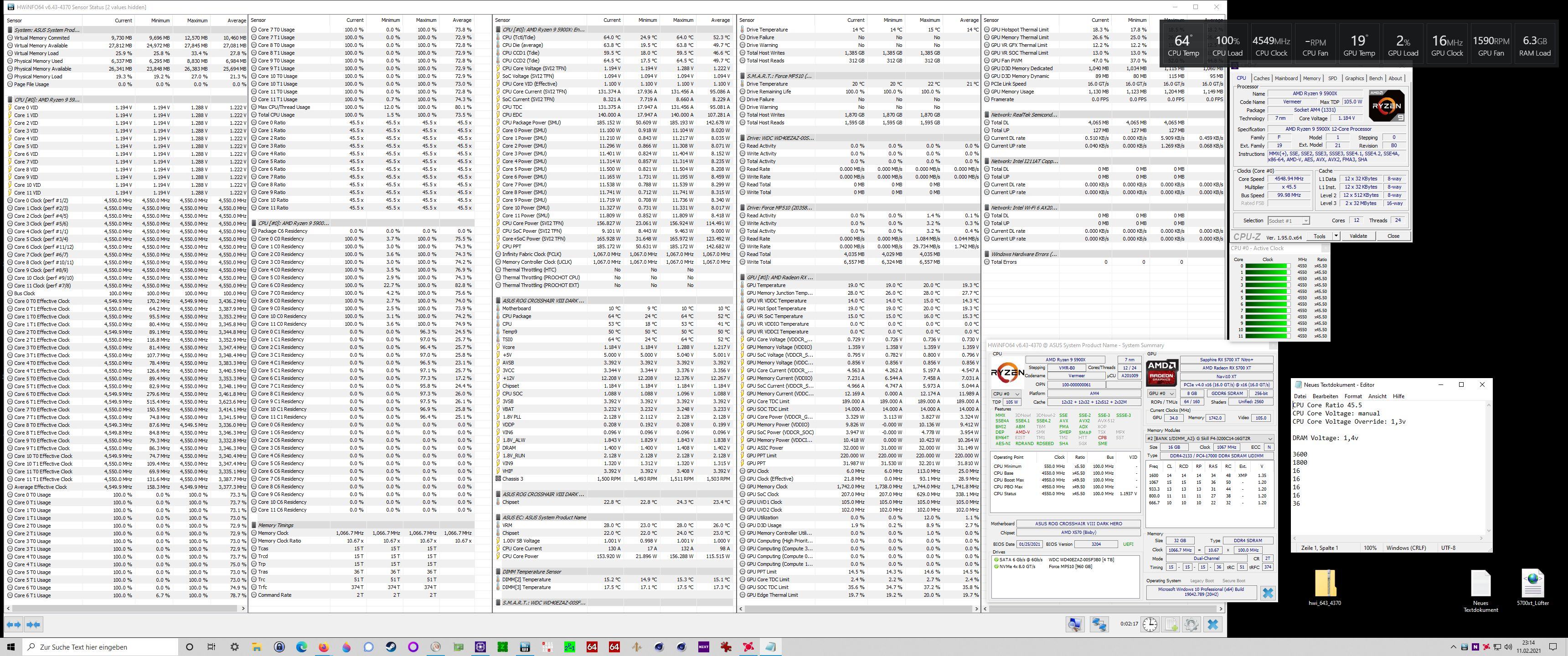Screen dimensions: 1568x656
Task: Open the GPU #0 selector in System Summary
Action: [x=1162, y=394]
